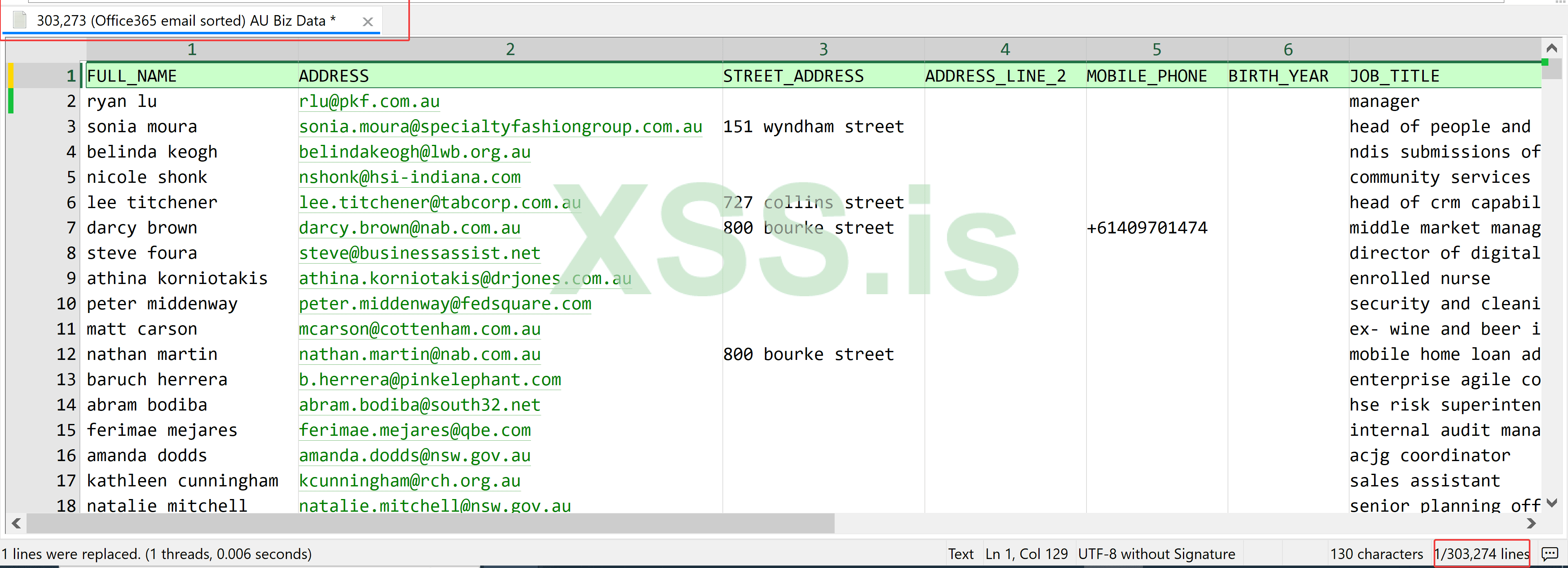Click the horizontal scrollbar thumb

[x=430, y=523]
